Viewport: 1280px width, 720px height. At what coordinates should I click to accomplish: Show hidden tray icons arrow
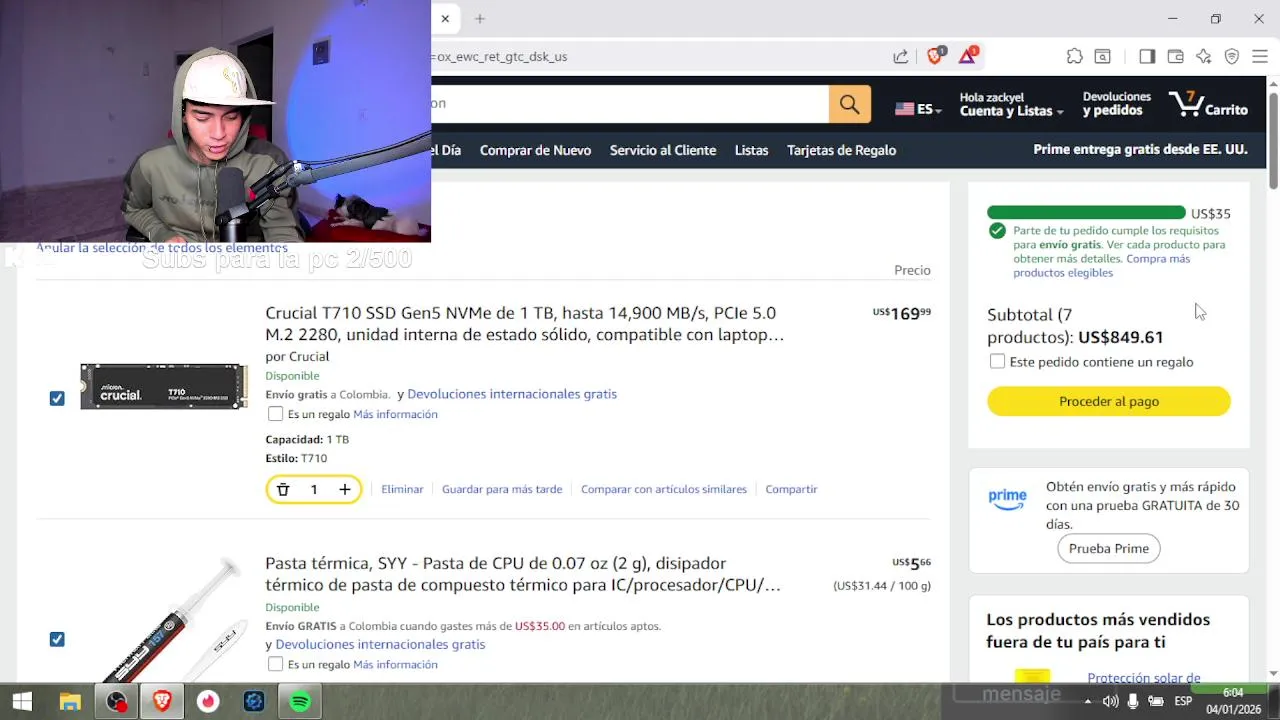[1088, 702]
